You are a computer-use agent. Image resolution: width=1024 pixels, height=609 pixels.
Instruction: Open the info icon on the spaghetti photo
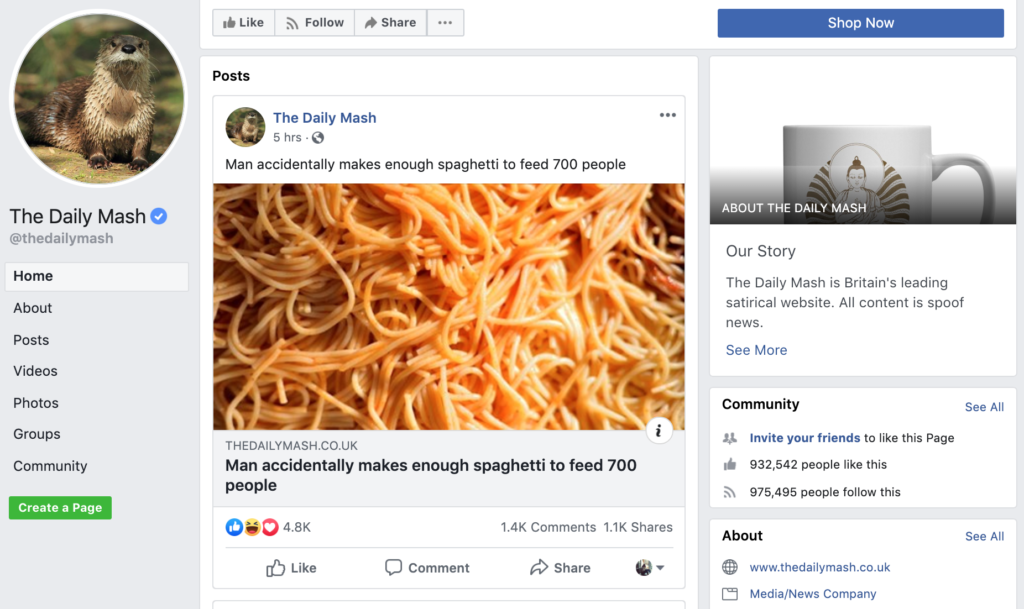click(x=659, y=430)
